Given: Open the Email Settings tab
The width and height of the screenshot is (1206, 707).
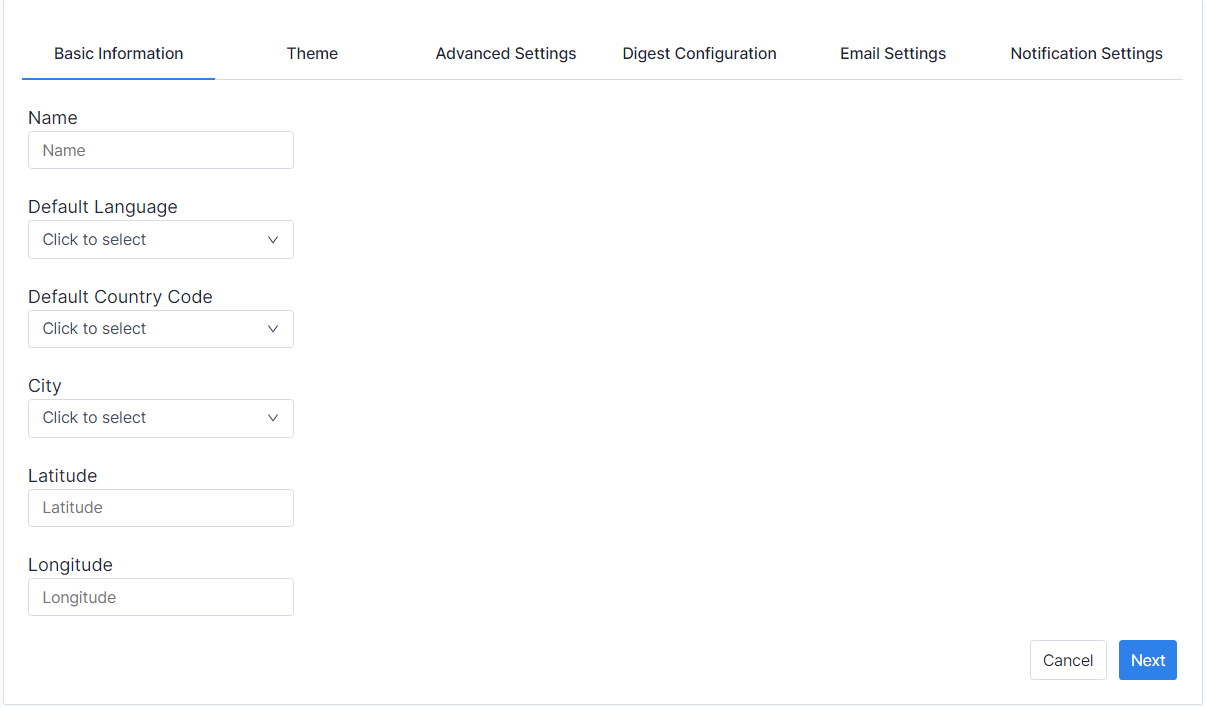Looking at the screenshot, I should tap(892, 54).
